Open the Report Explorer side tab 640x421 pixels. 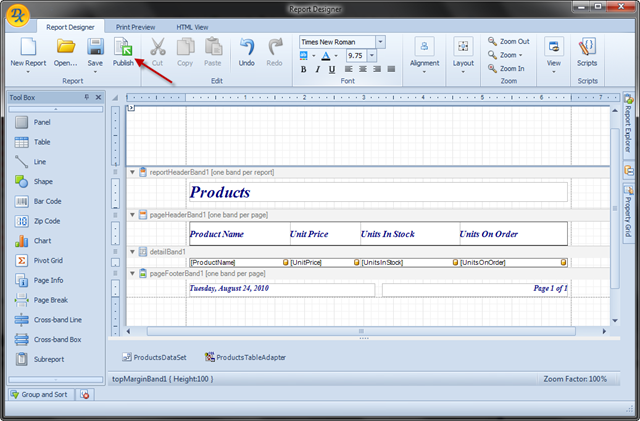coord(629,123)
